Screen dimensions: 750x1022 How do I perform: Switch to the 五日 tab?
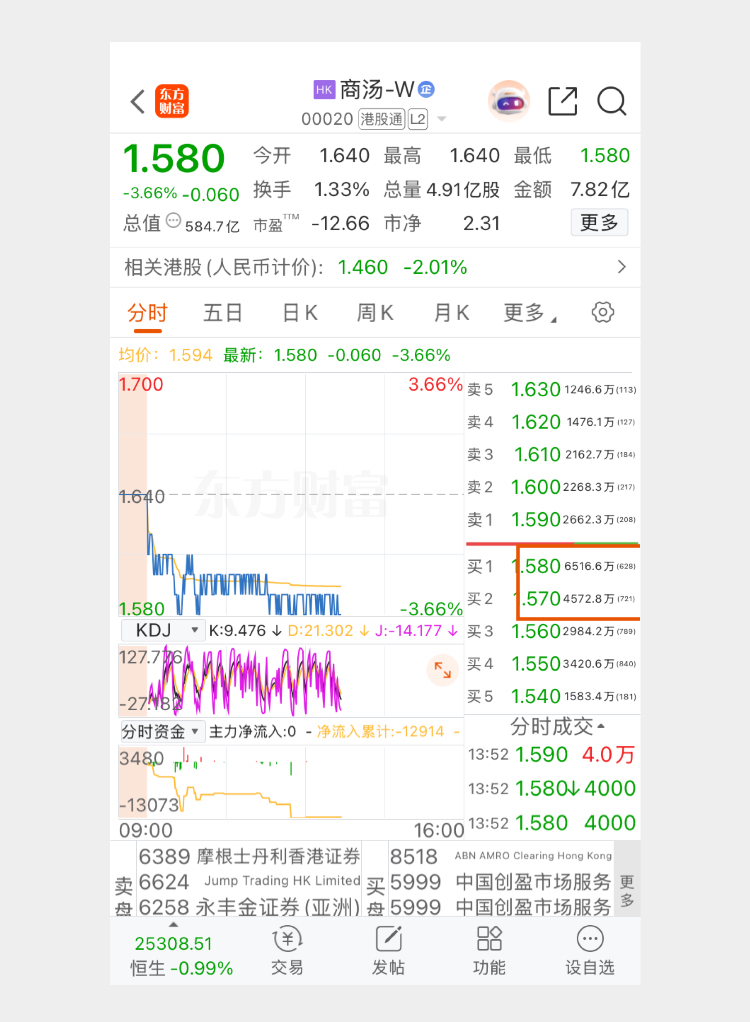tap(223, 313)
